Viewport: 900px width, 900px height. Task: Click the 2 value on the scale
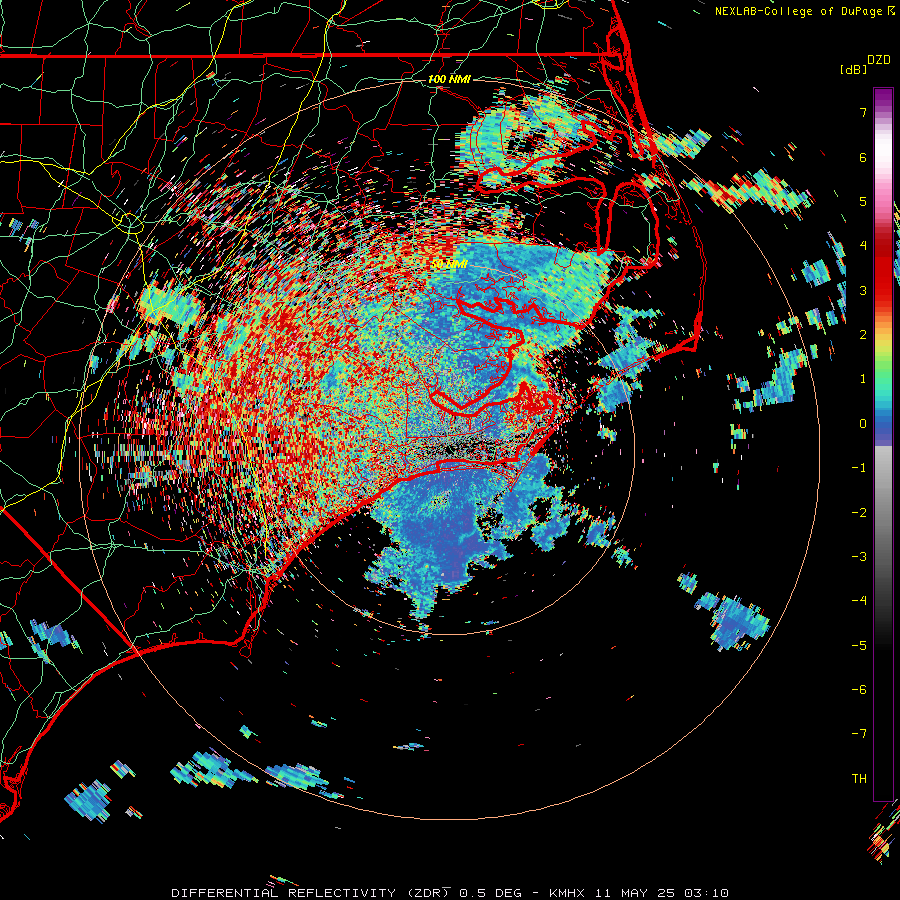coord(863,335)
